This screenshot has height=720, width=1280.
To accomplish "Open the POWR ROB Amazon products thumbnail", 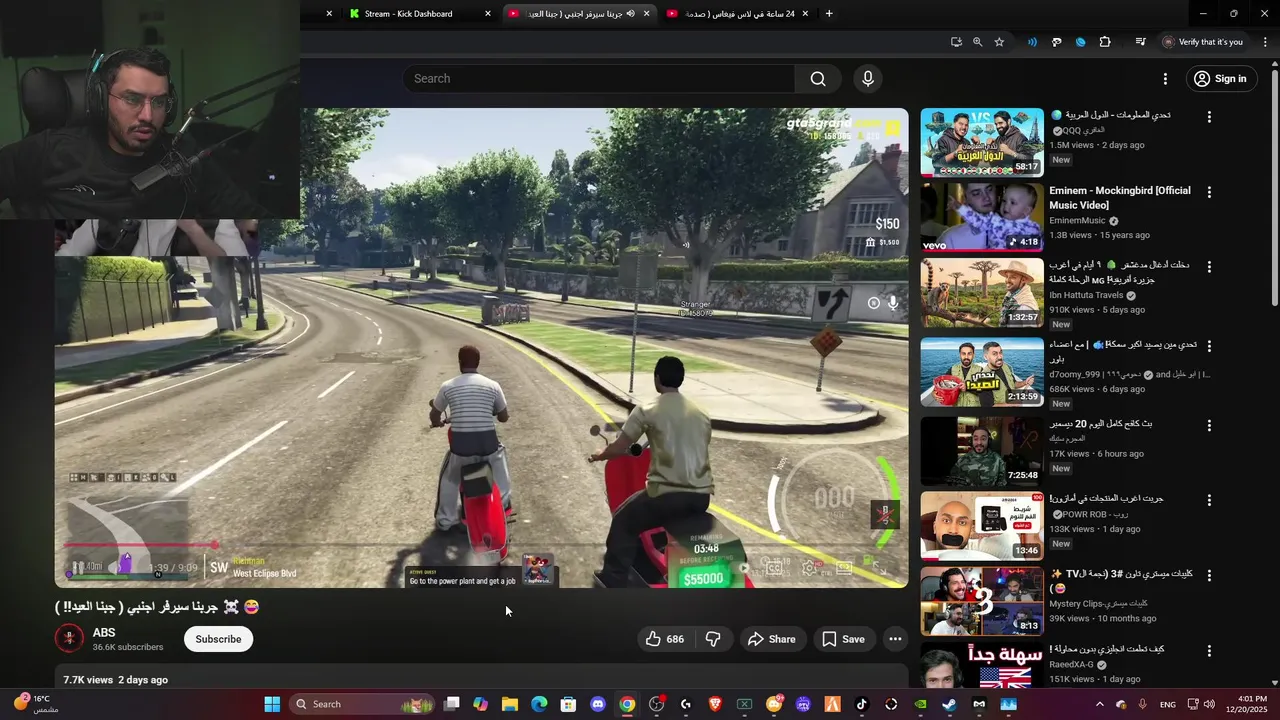I will coord(982,526).
